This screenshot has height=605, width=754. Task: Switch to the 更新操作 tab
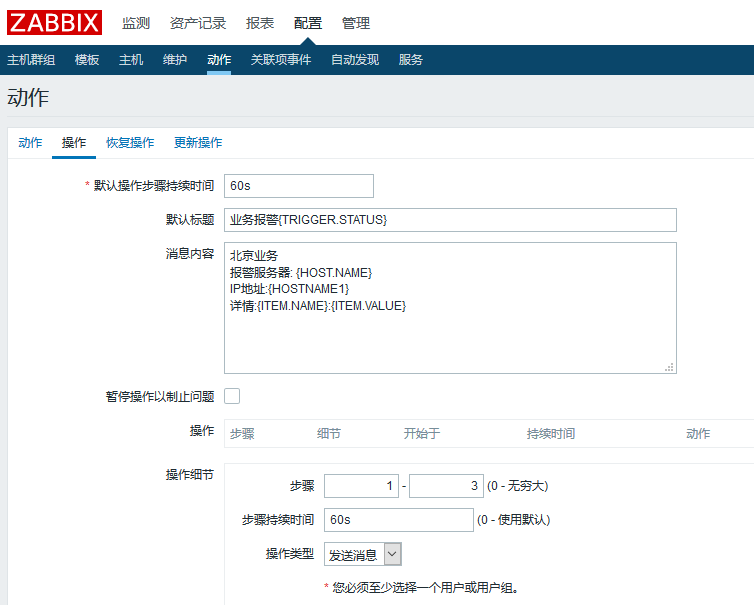click(198, 143)
